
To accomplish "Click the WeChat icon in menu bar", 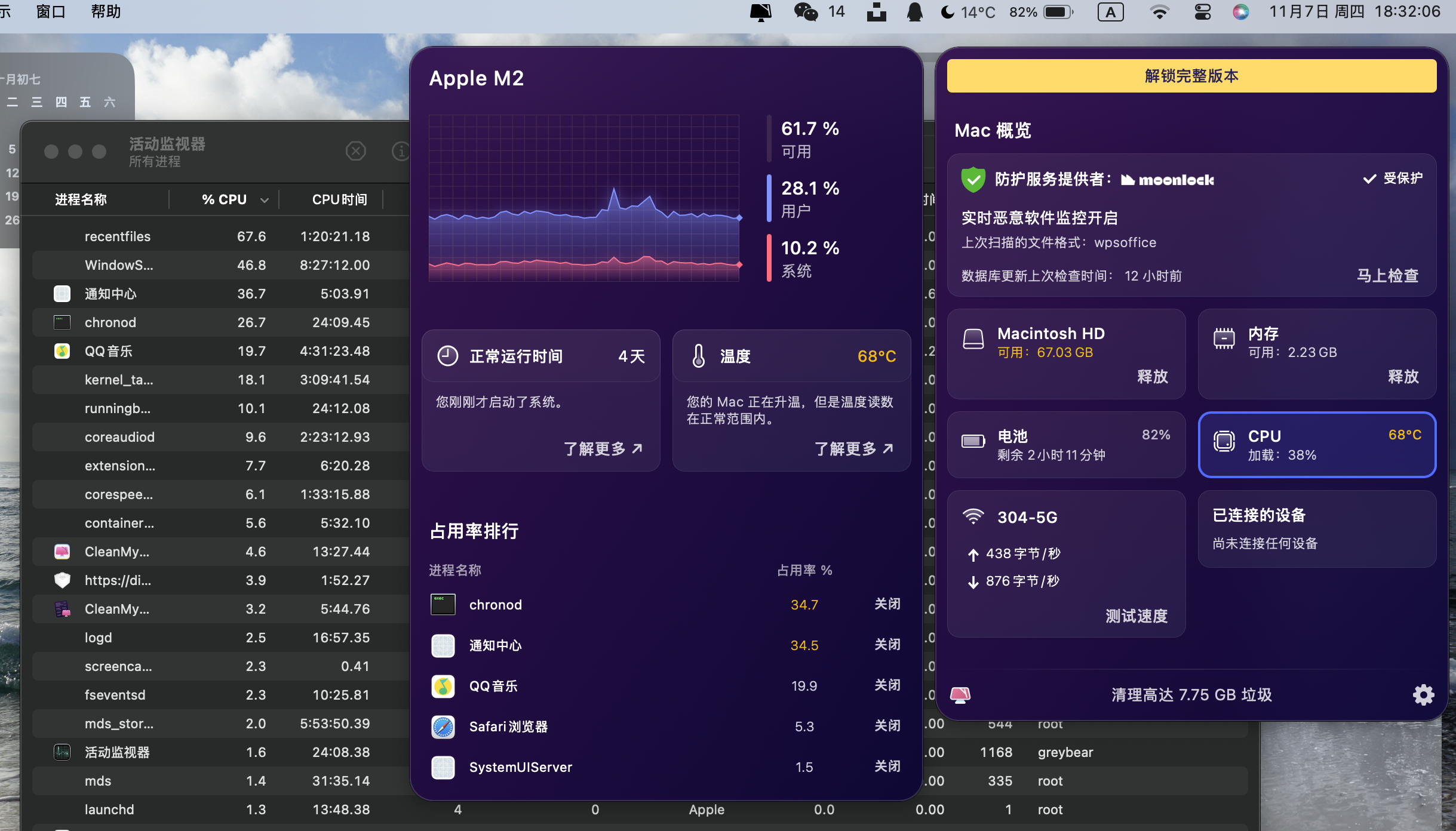I will point(806,12).
